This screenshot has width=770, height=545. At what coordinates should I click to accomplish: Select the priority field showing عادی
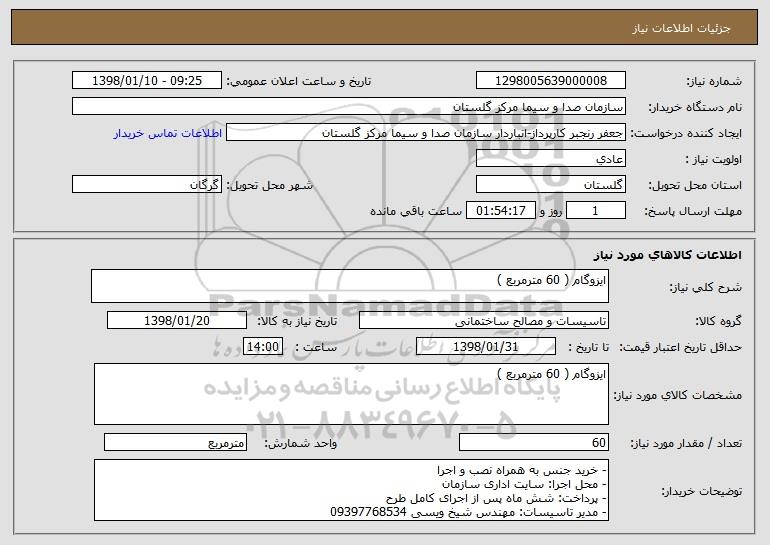(x=550, y=159)
